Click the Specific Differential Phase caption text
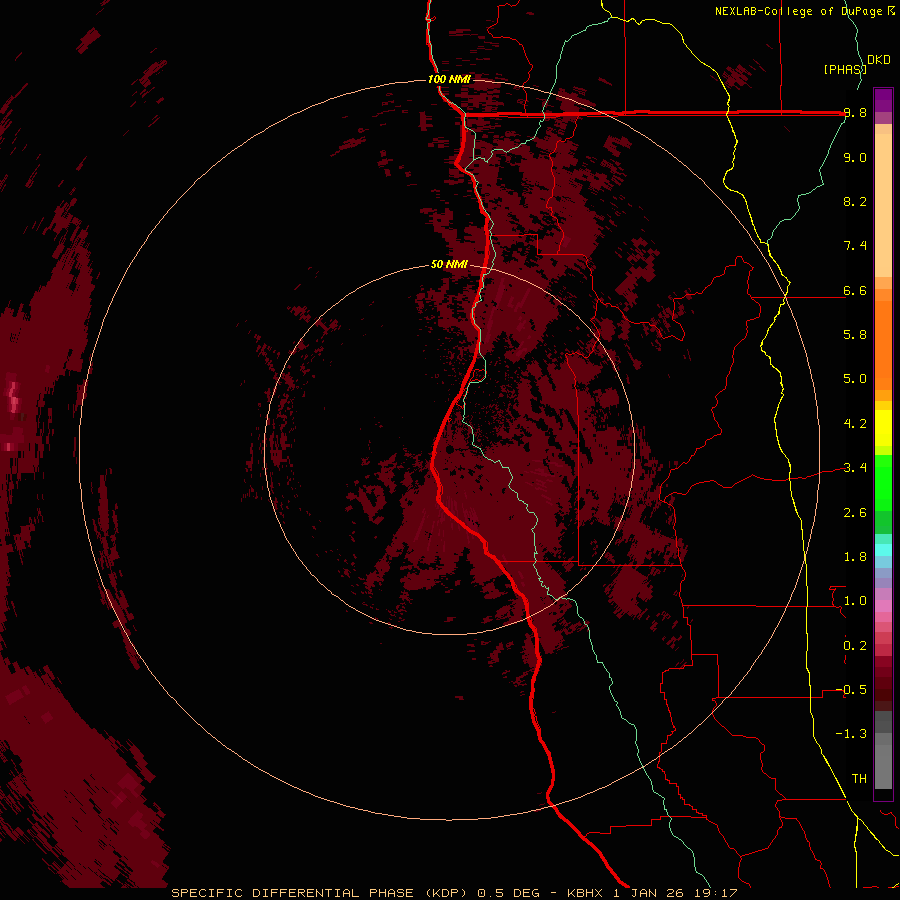This screenshot has height=900, width=900. pyautogui.click(x=454, y=893)
